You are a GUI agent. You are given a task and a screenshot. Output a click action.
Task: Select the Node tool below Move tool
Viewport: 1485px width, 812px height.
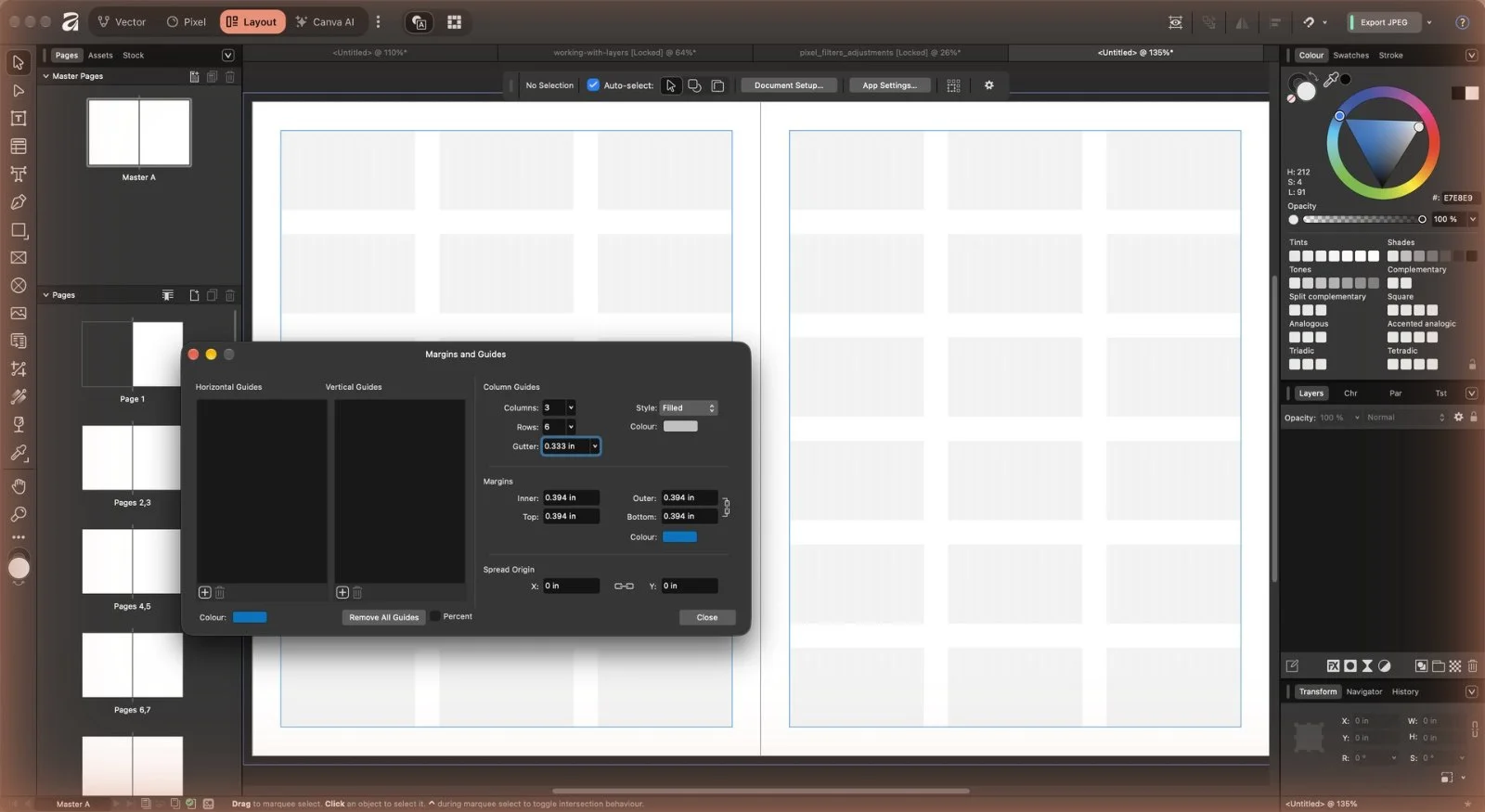[x=18, y=91]
